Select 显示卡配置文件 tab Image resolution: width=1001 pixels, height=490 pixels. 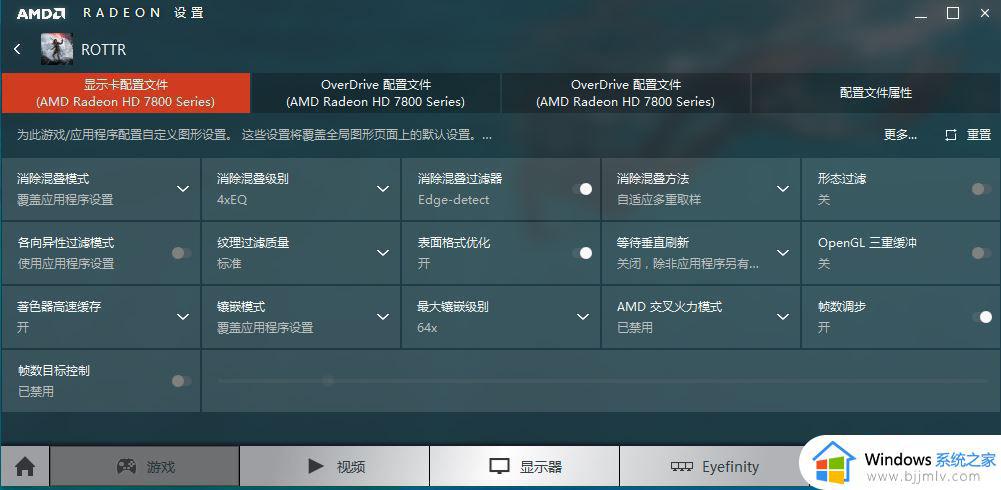click(126, 93)
